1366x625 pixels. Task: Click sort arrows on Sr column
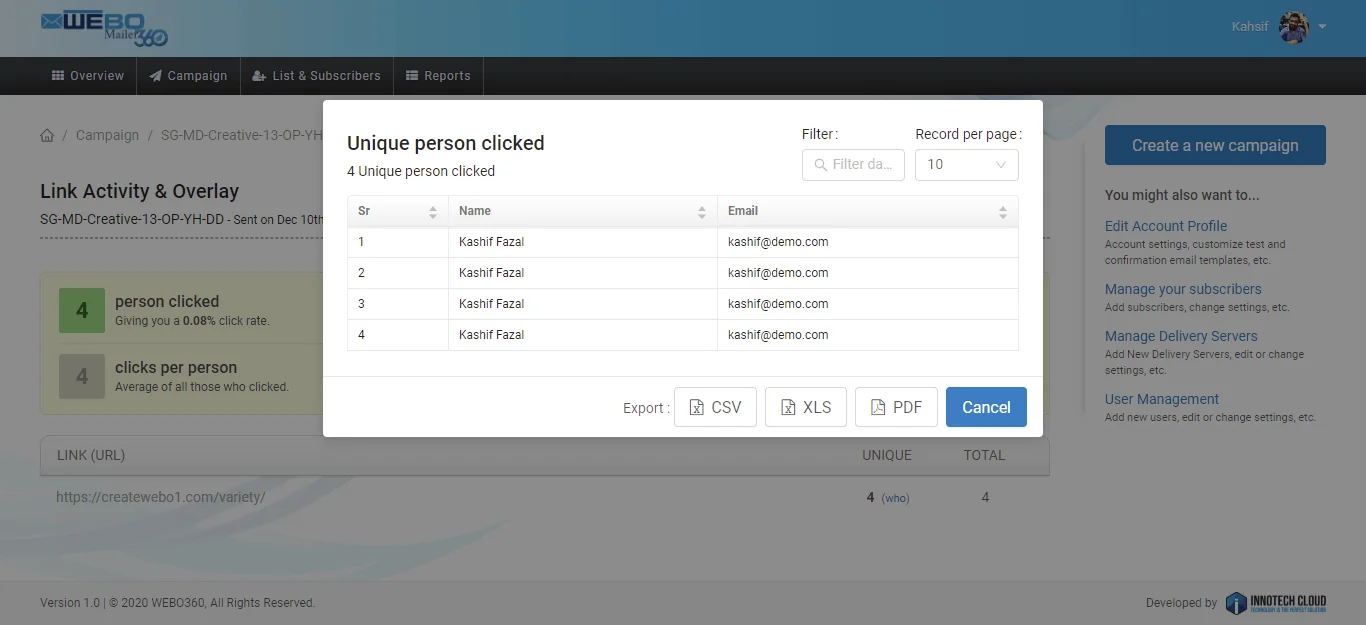tap(433, 212)
